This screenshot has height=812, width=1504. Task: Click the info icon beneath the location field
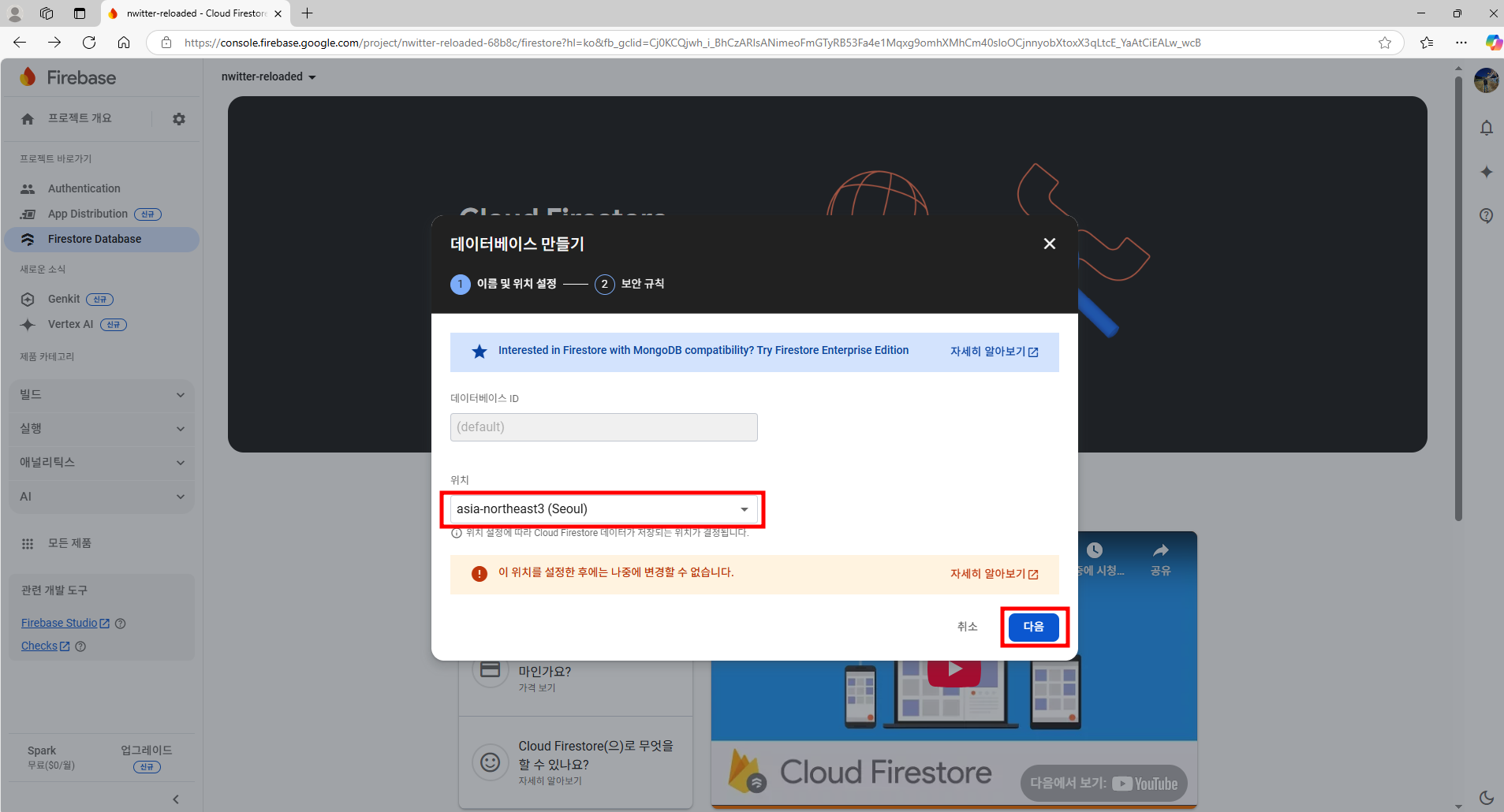point(456,533)
